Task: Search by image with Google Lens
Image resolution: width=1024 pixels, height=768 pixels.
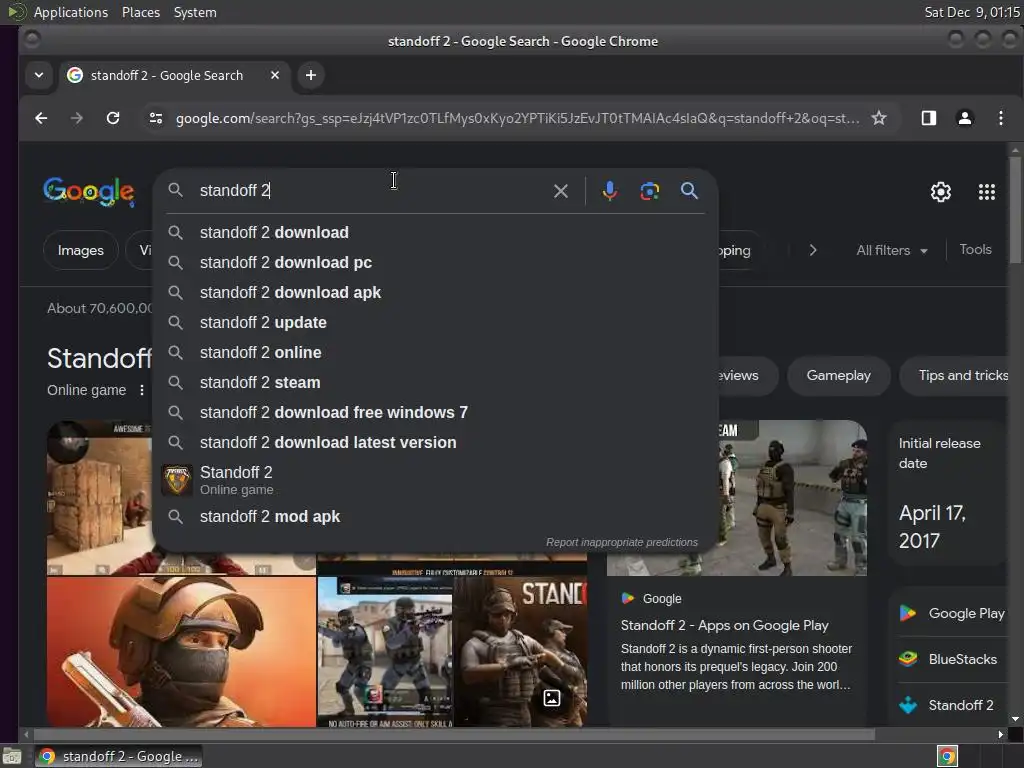Action: (649, 191)
